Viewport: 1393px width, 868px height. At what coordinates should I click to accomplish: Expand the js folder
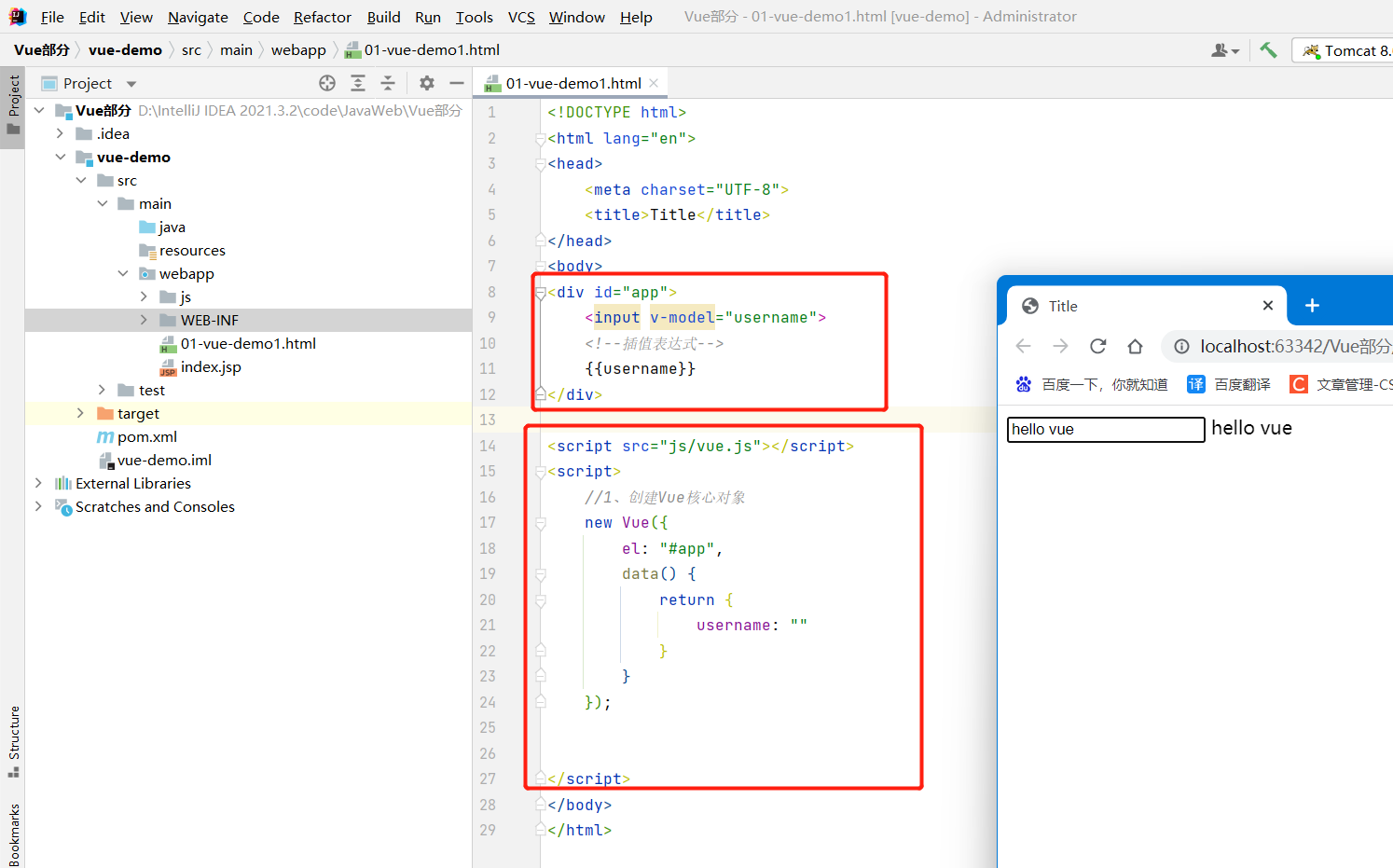144,296
